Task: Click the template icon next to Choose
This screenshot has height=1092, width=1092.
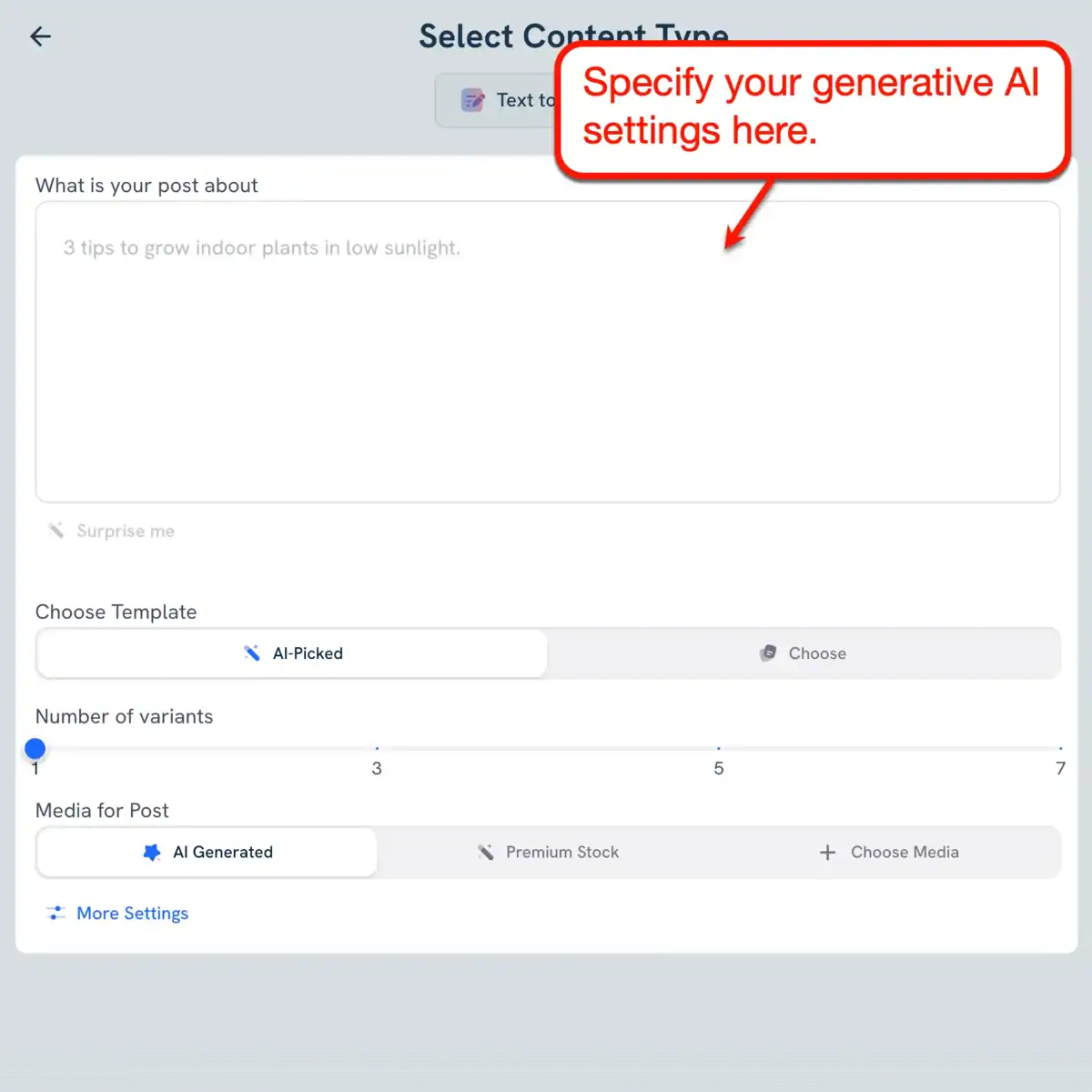Action: pos(769,652)
